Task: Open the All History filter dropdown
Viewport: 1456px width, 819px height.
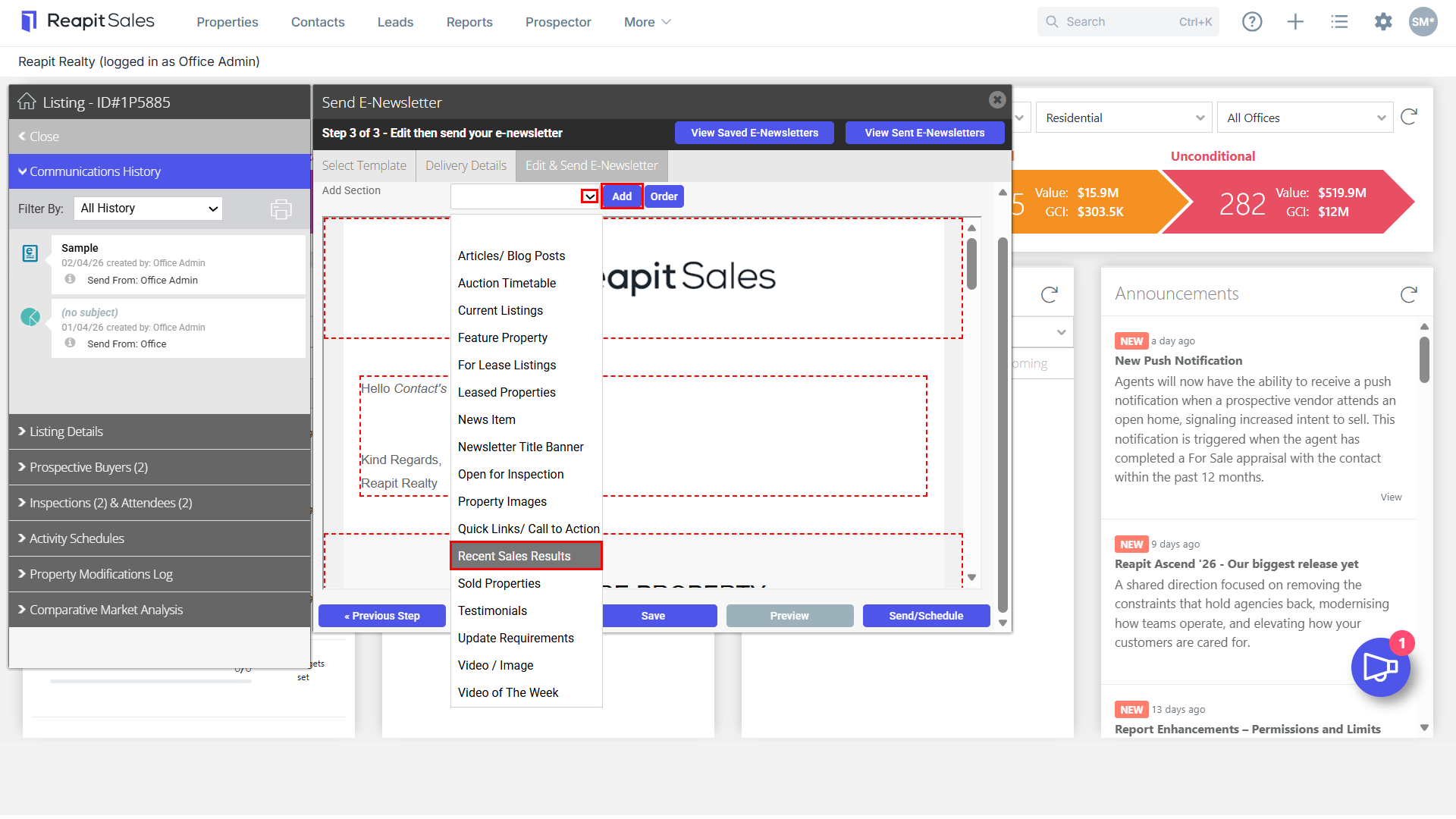Action: point(148,209)
